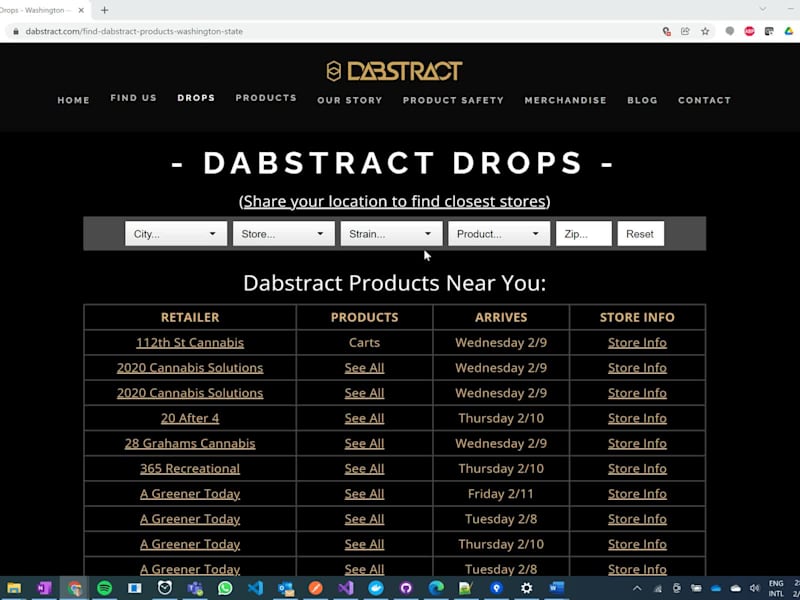Open Products in navigation
800x600 pixels.
(x=266, y=97)
